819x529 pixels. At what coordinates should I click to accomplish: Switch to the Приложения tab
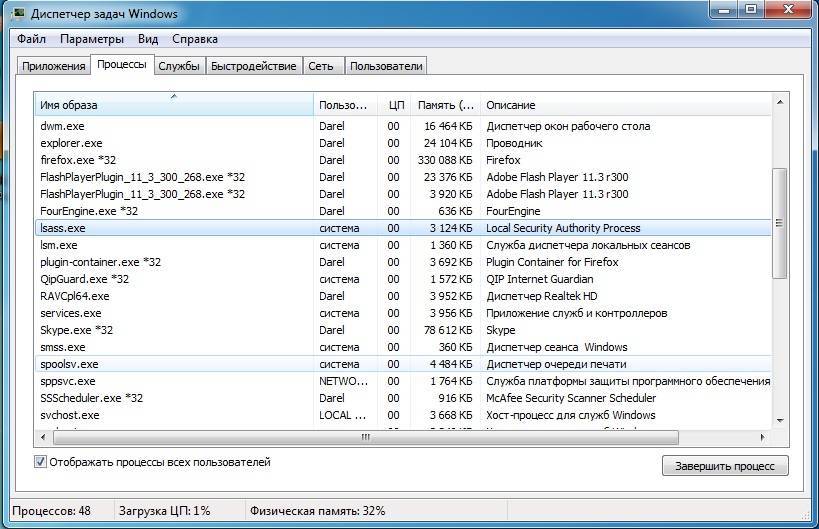point(55,66)
